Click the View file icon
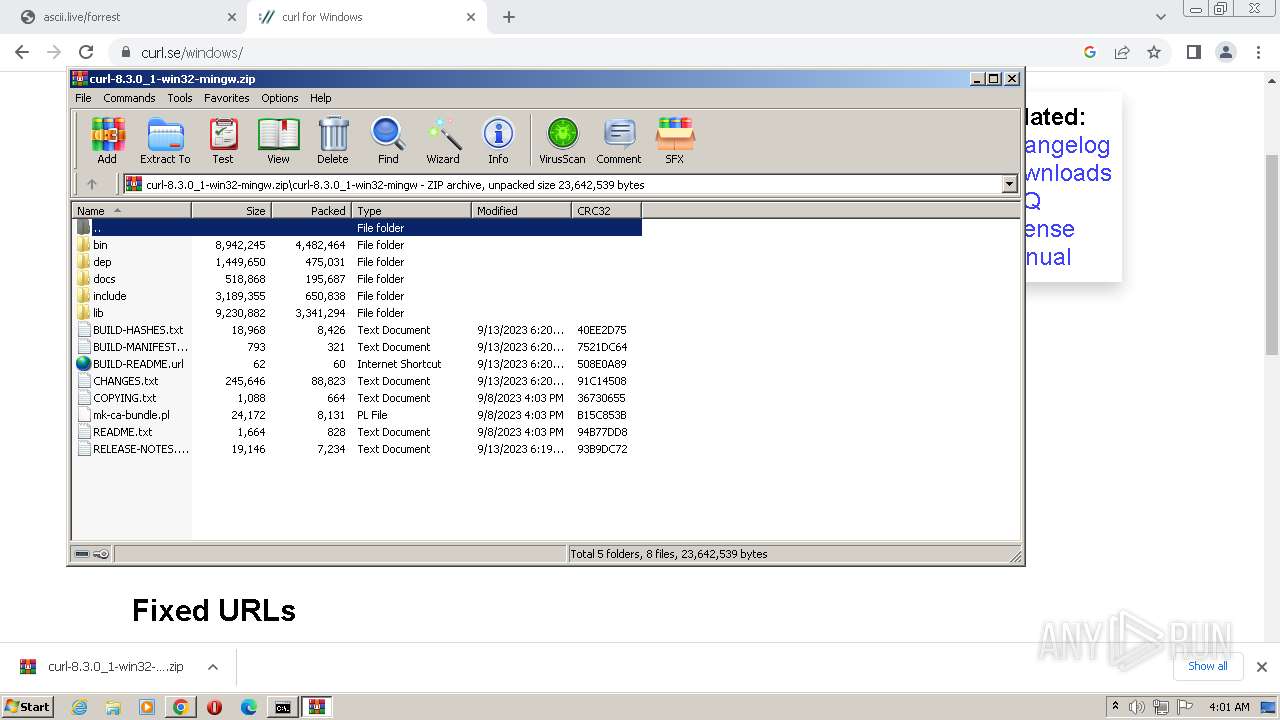 (x=278, y=140)
